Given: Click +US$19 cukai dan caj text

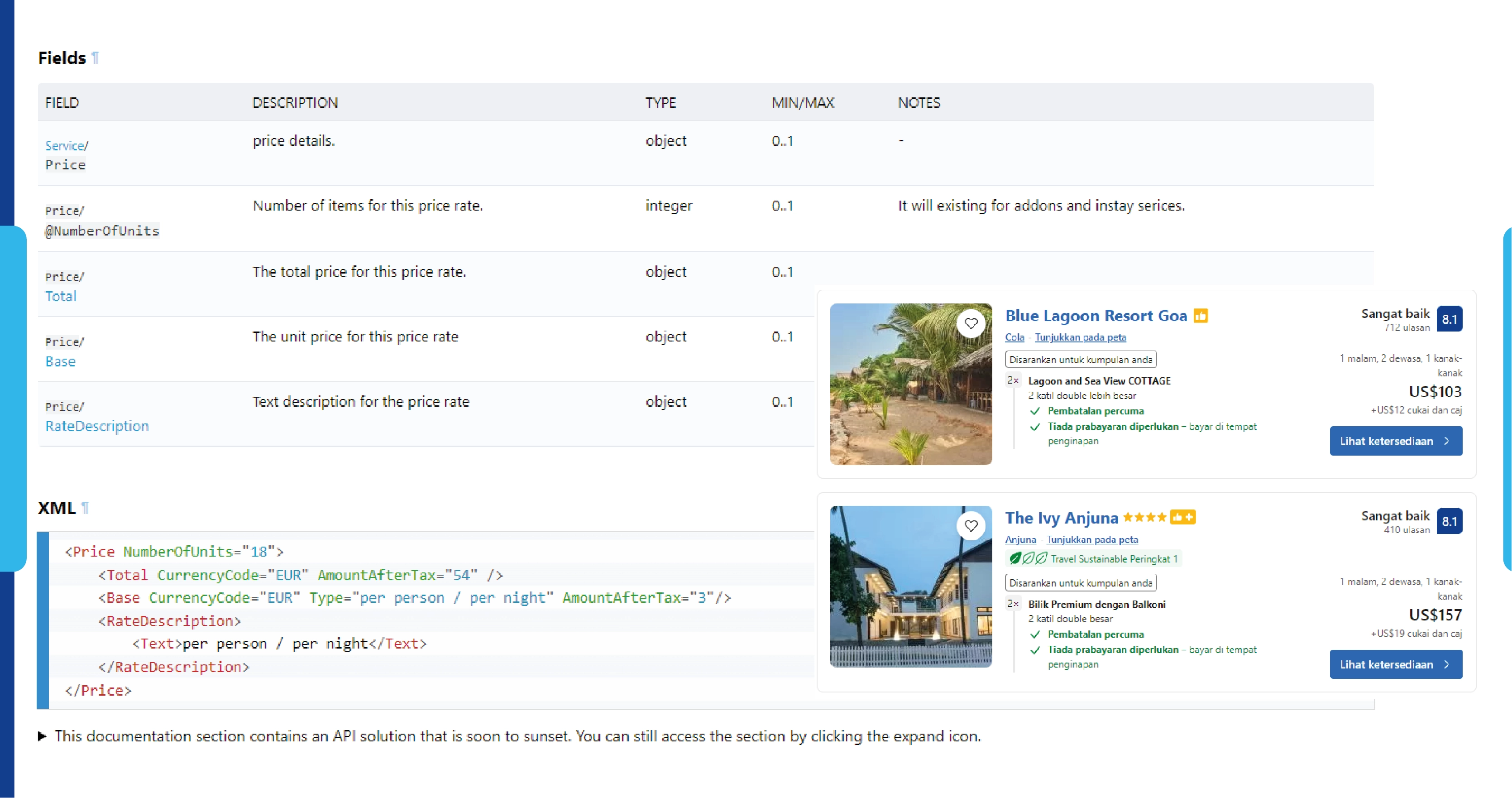Looking at the screenshot, I should coord(1416,633).
